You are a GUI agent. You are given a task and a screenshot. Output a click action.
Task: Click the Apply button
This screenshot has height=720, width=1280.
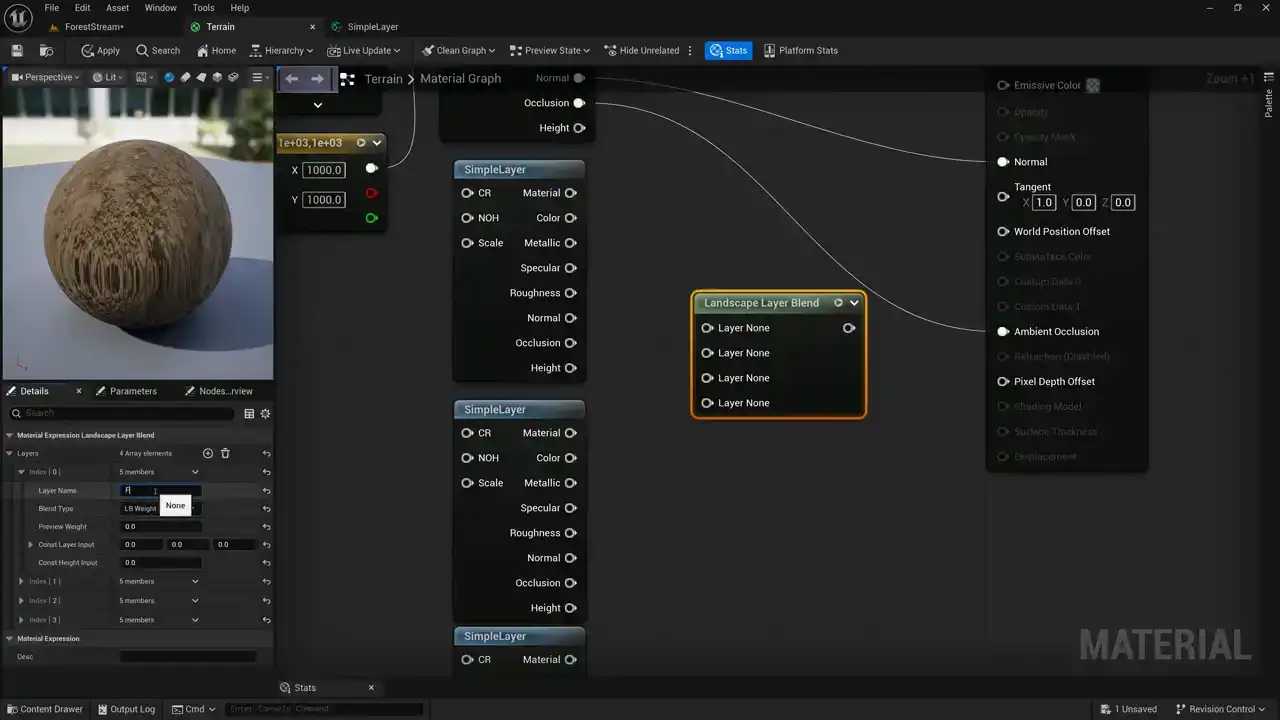click(x=100, y=50)
